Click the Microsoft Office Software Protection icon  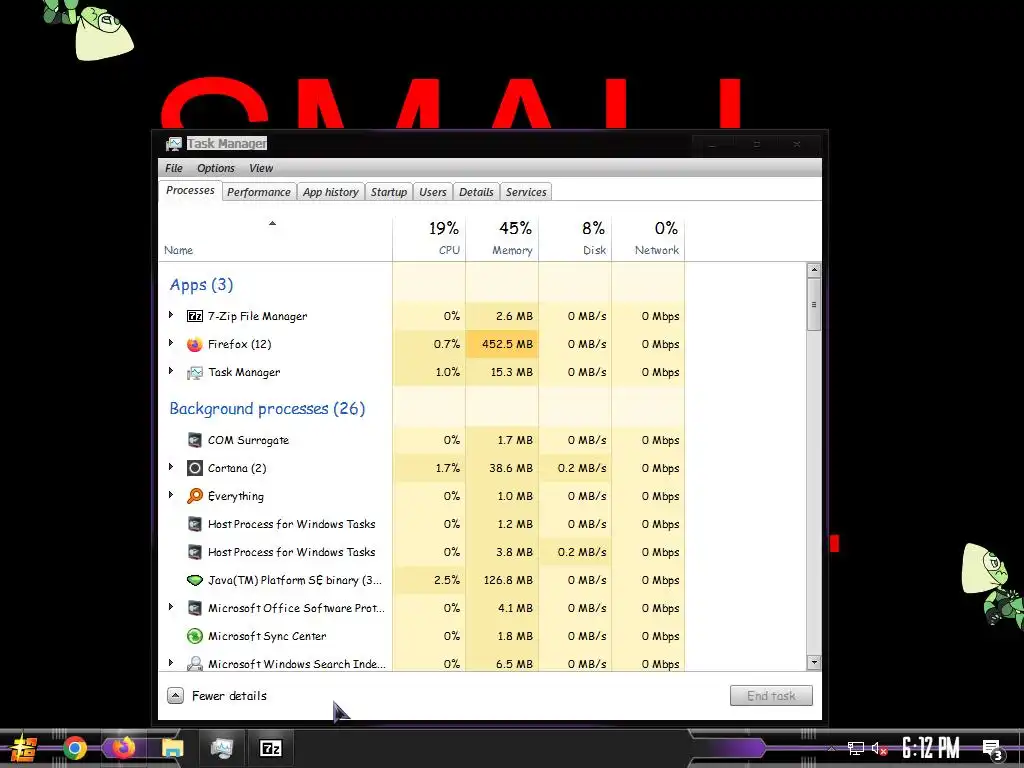point(195,608)
